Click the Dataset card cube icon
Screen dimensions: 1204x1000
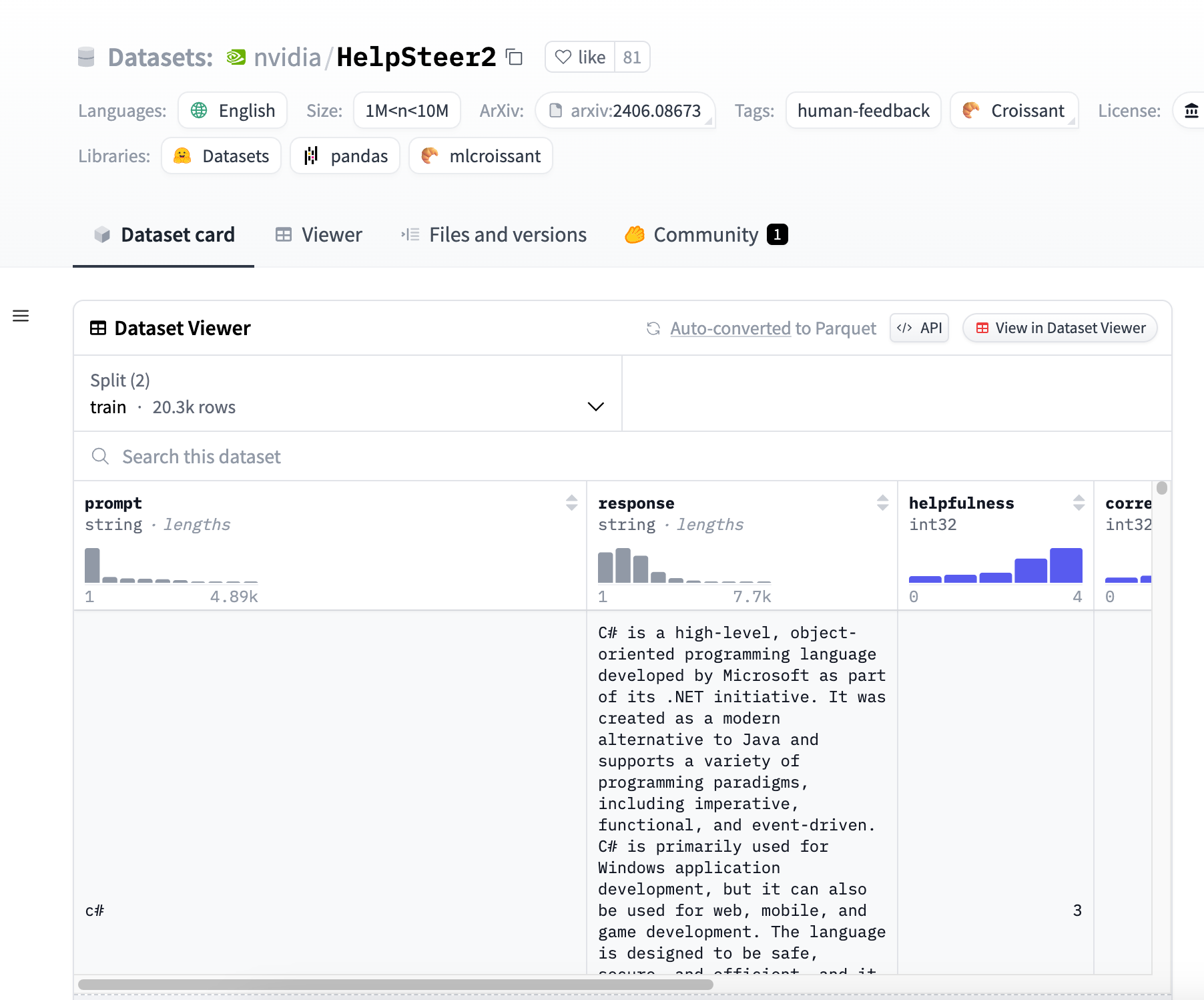coord(102,234)
